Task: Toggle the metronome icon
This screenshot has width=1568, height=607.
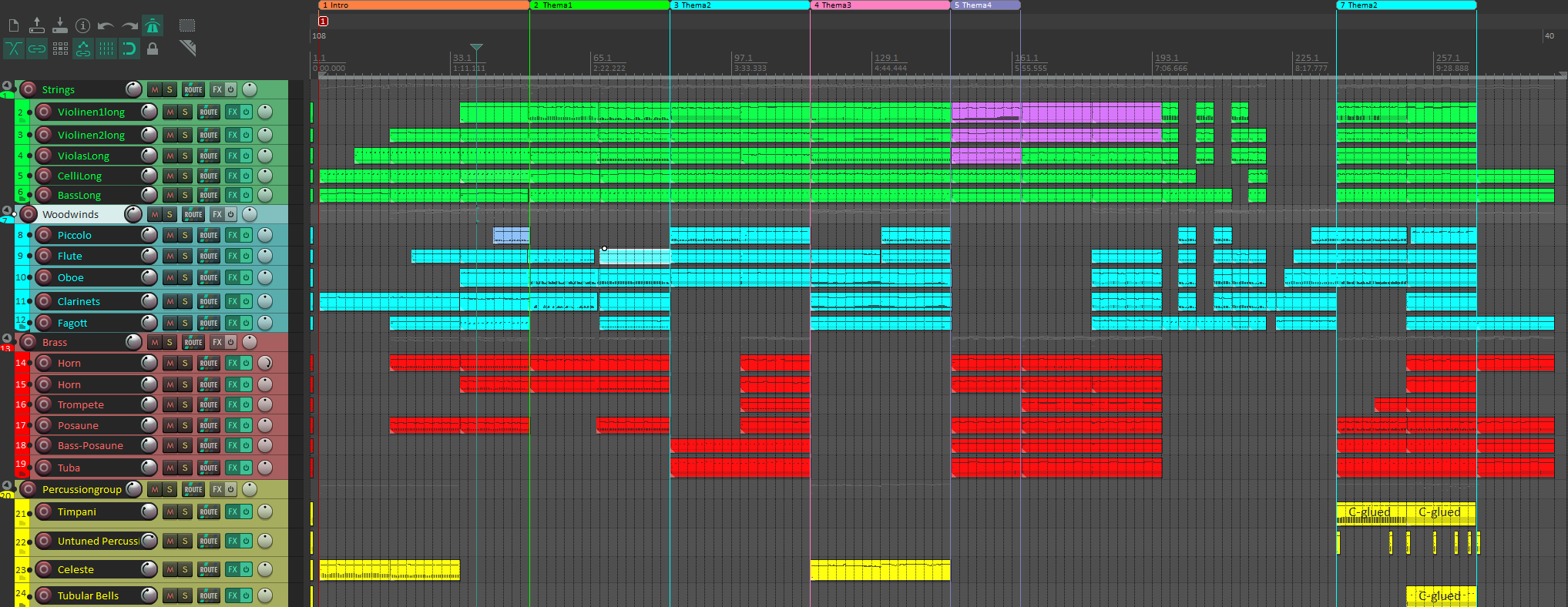Action: pyautogui.click(x=153, y=25)
